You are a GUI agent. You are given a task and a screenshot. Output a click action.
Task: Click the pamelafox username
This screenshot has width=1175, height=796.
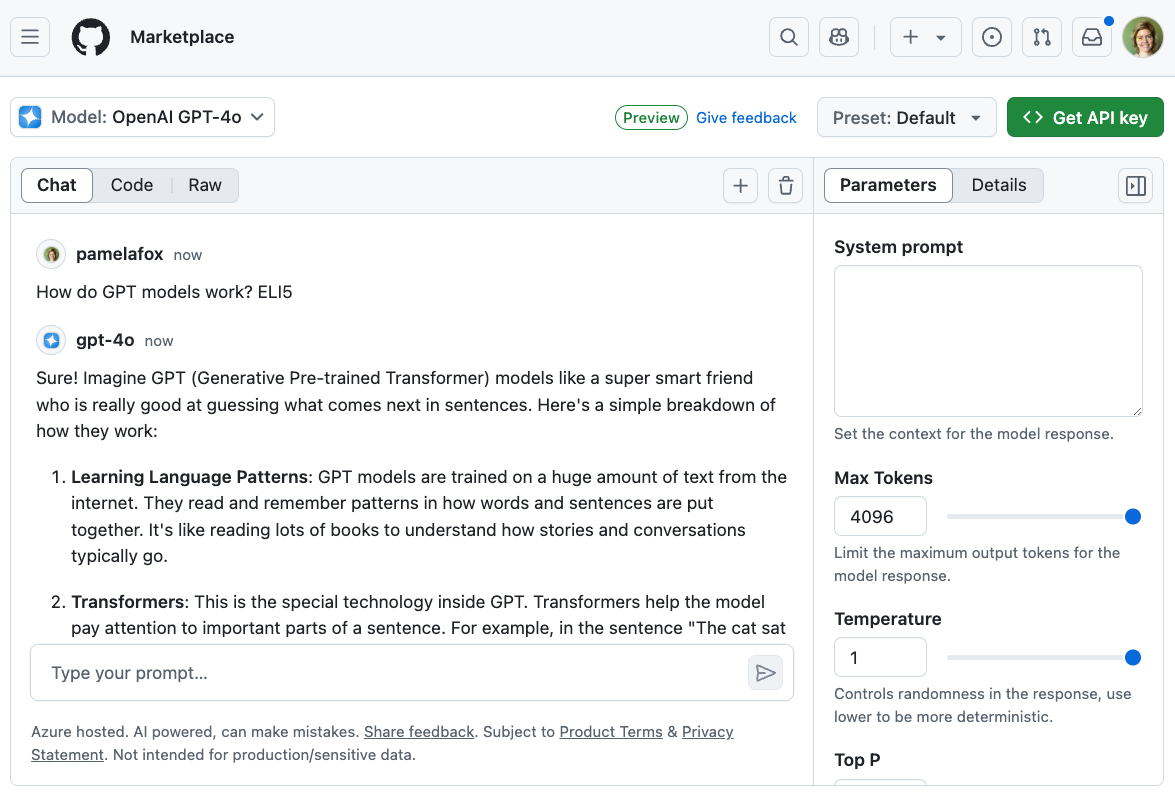(119, 254)
